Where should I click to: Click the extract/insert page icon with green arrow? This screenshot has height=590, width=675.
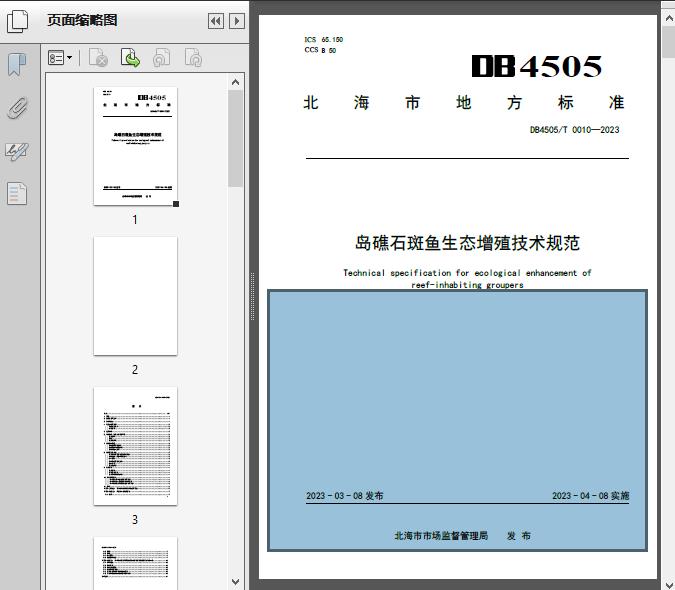pos(130,59)
